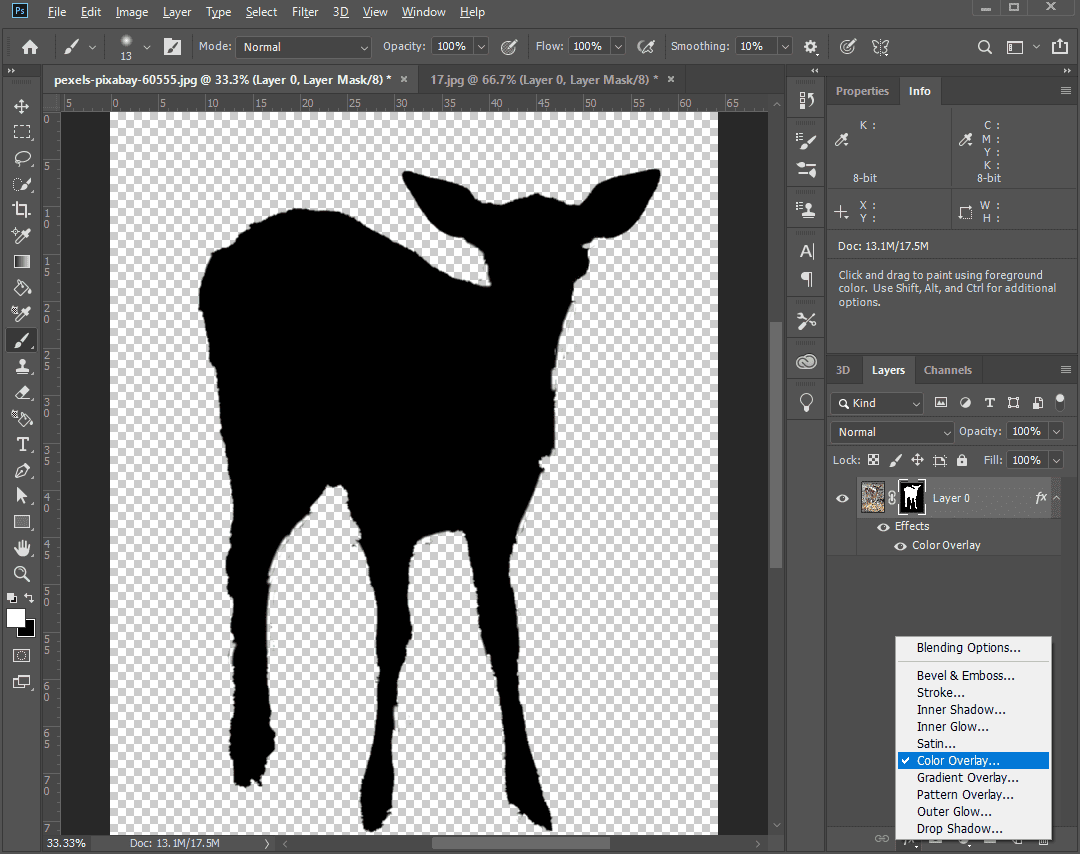This screenshot has width=1080, height=854.
Task: Toggle visibility of Layer 0
Action: pyautogui.click(x=842, y=498)
